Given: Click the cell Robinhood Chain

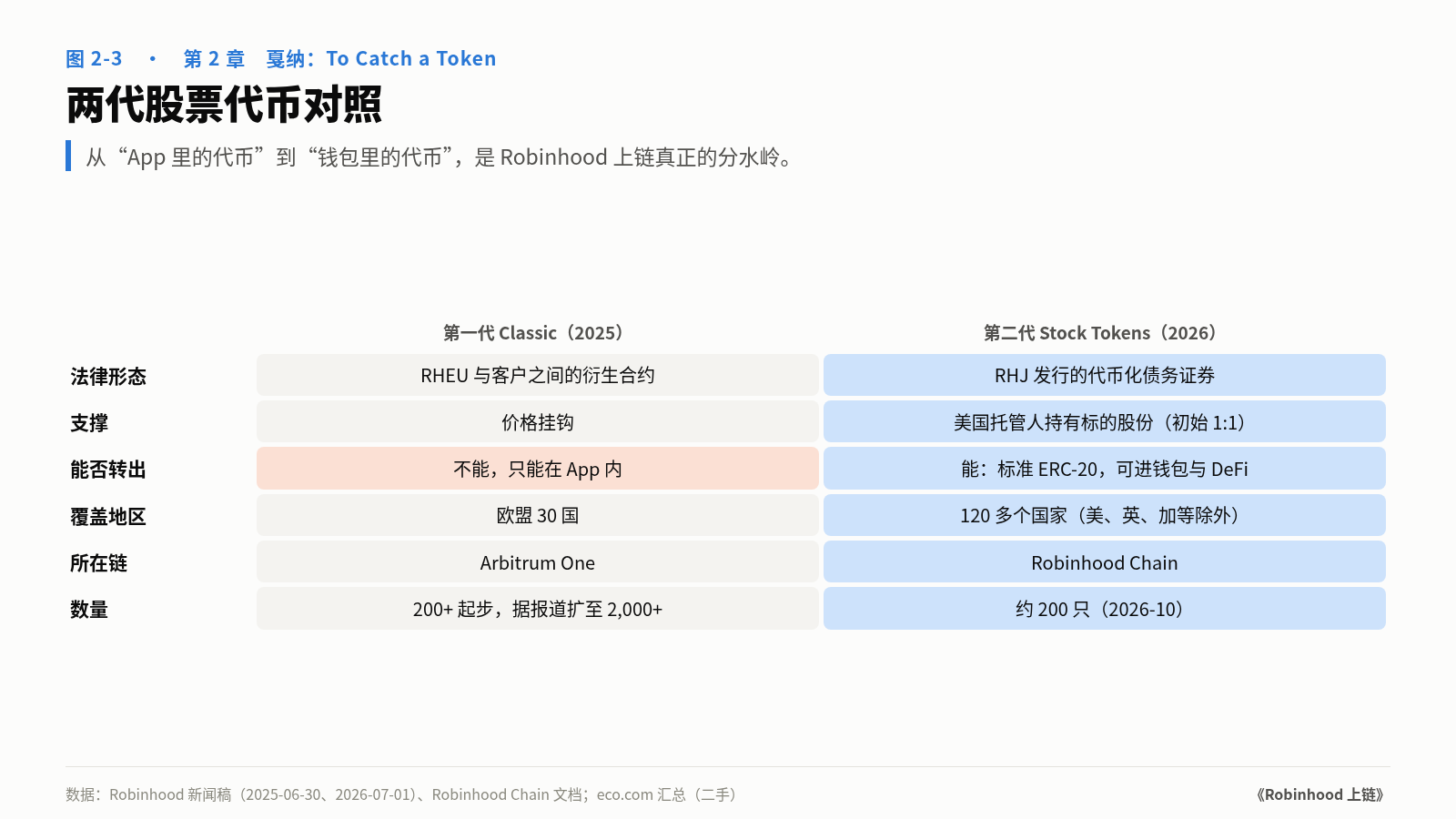Looking at the screenshot, I should (1105, 562).
